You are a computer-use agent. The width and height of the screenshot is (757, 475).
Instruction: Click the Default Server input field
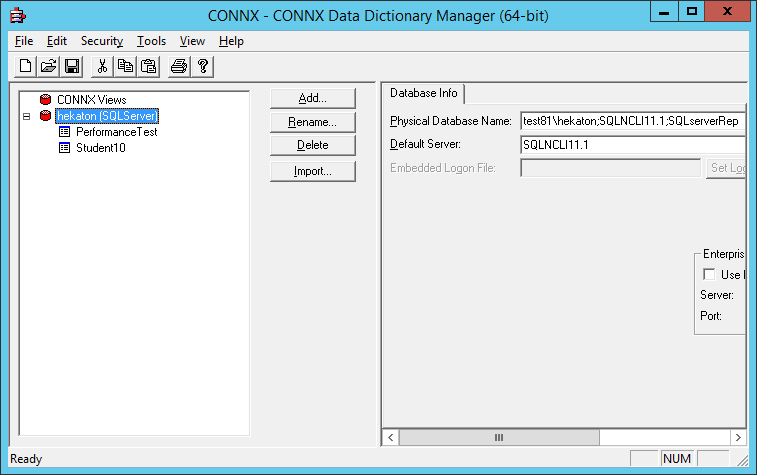[x=633, y=145]
